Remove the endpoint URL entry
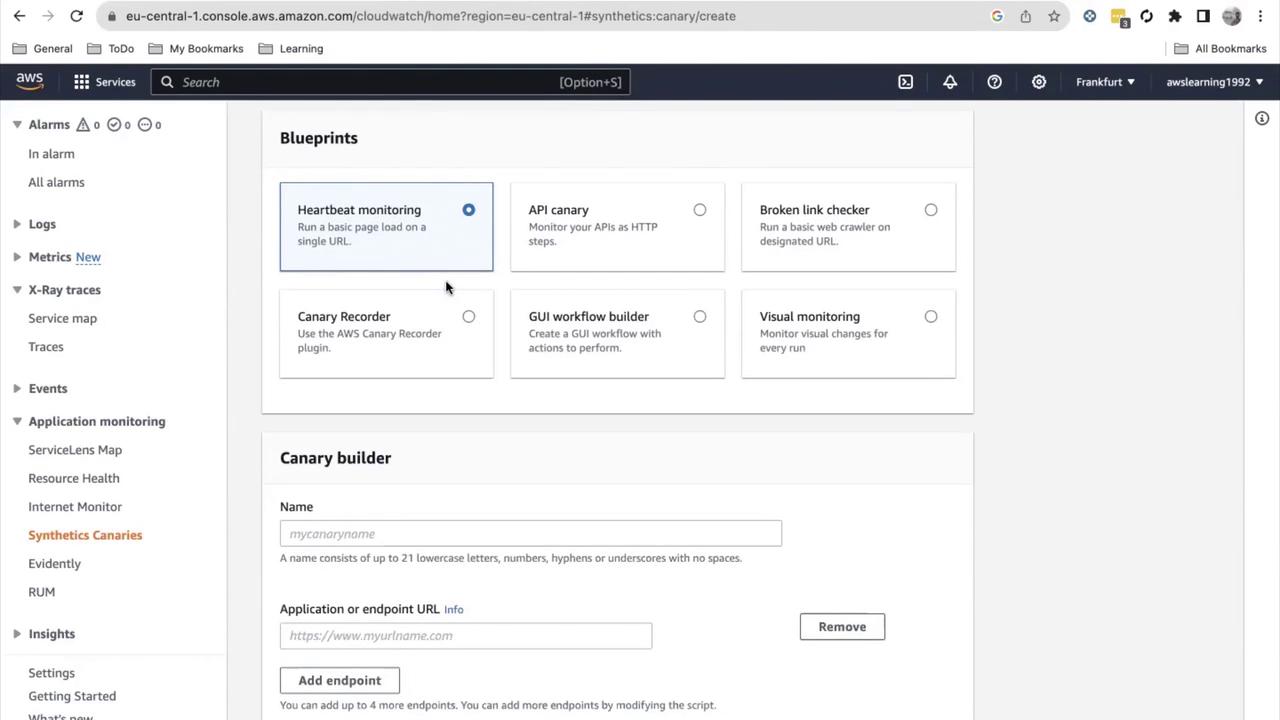 tap(842, 627)
